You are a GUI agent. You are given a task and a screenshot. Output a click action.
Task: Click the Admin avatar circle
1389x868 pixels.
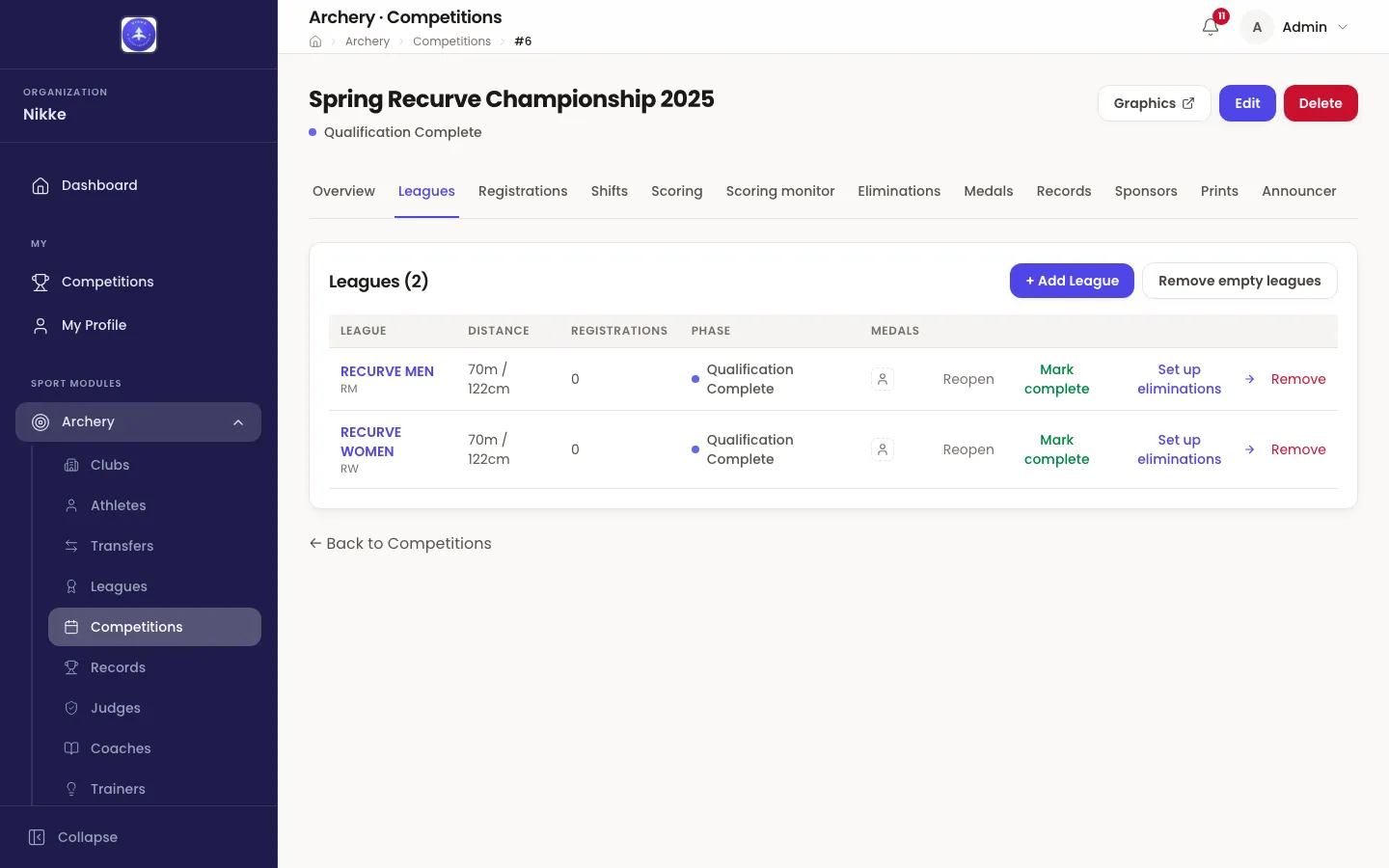pyautogui.click(x=1257, y=27)
